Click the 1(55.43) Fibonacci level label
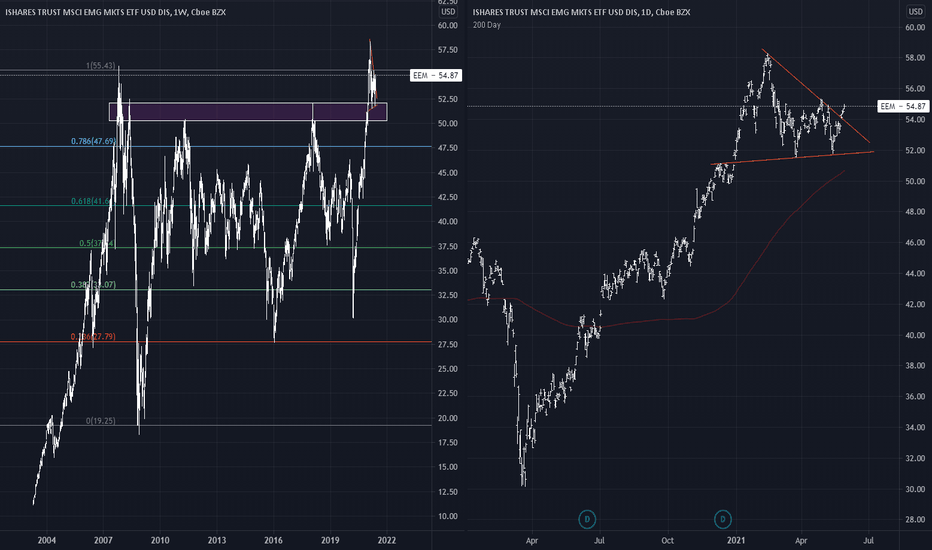 [100, 65]
